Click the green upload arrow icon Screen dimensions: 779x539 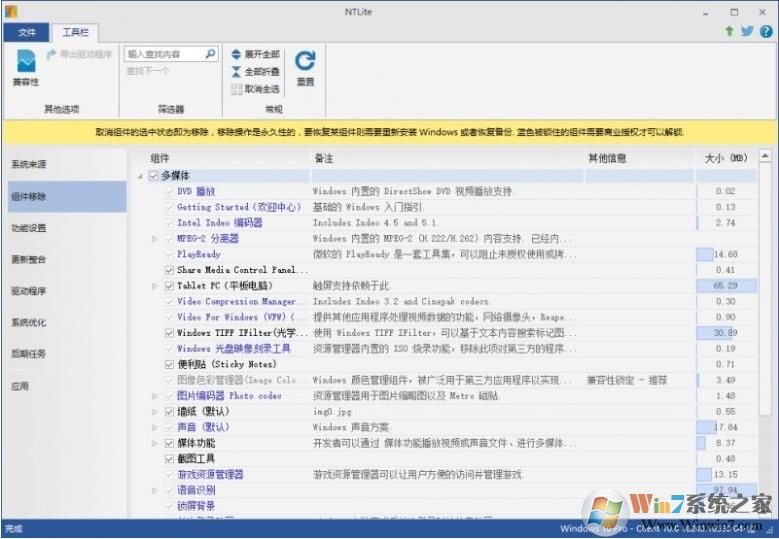(729, 31)
